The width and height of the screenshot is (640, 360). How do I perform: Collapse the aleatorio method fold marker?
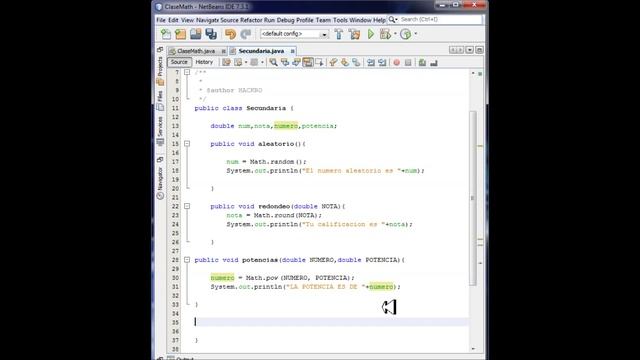tap(187, 144)
